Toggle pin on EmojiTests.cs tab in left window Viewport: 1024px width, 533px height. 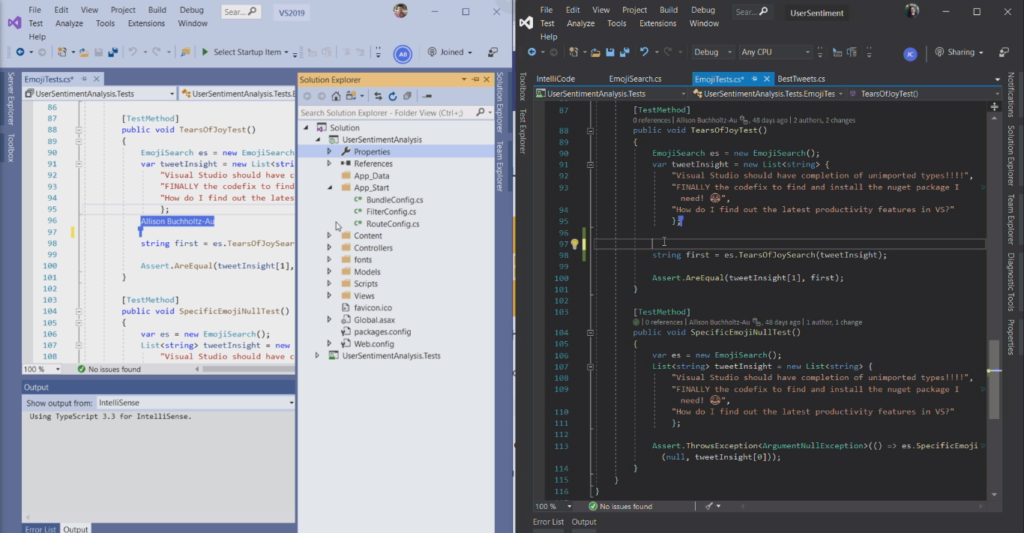coord(84,79)
